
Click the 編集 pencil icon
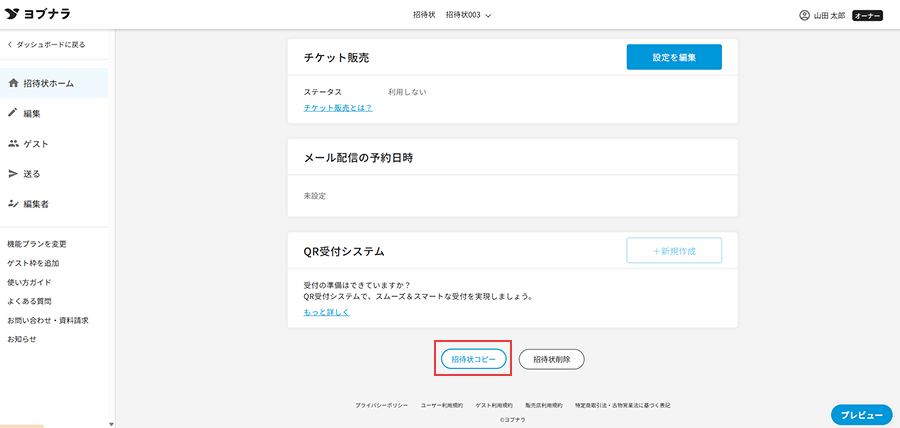13,113
